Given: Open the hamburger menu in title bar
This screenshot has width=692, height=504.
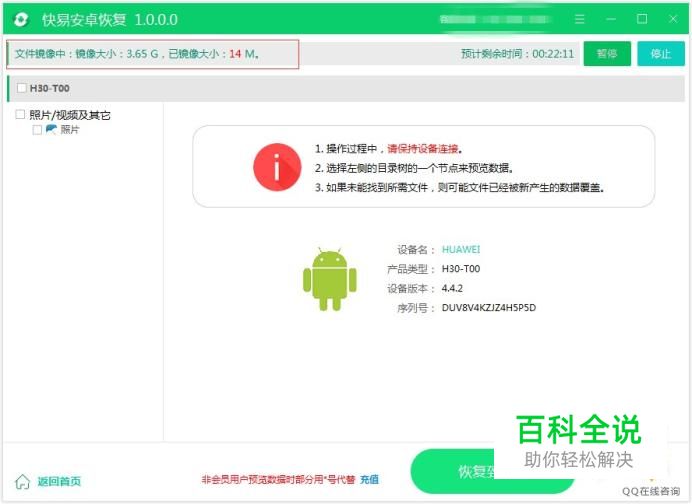Looking at the screenshot, I should tap(580, 19).
